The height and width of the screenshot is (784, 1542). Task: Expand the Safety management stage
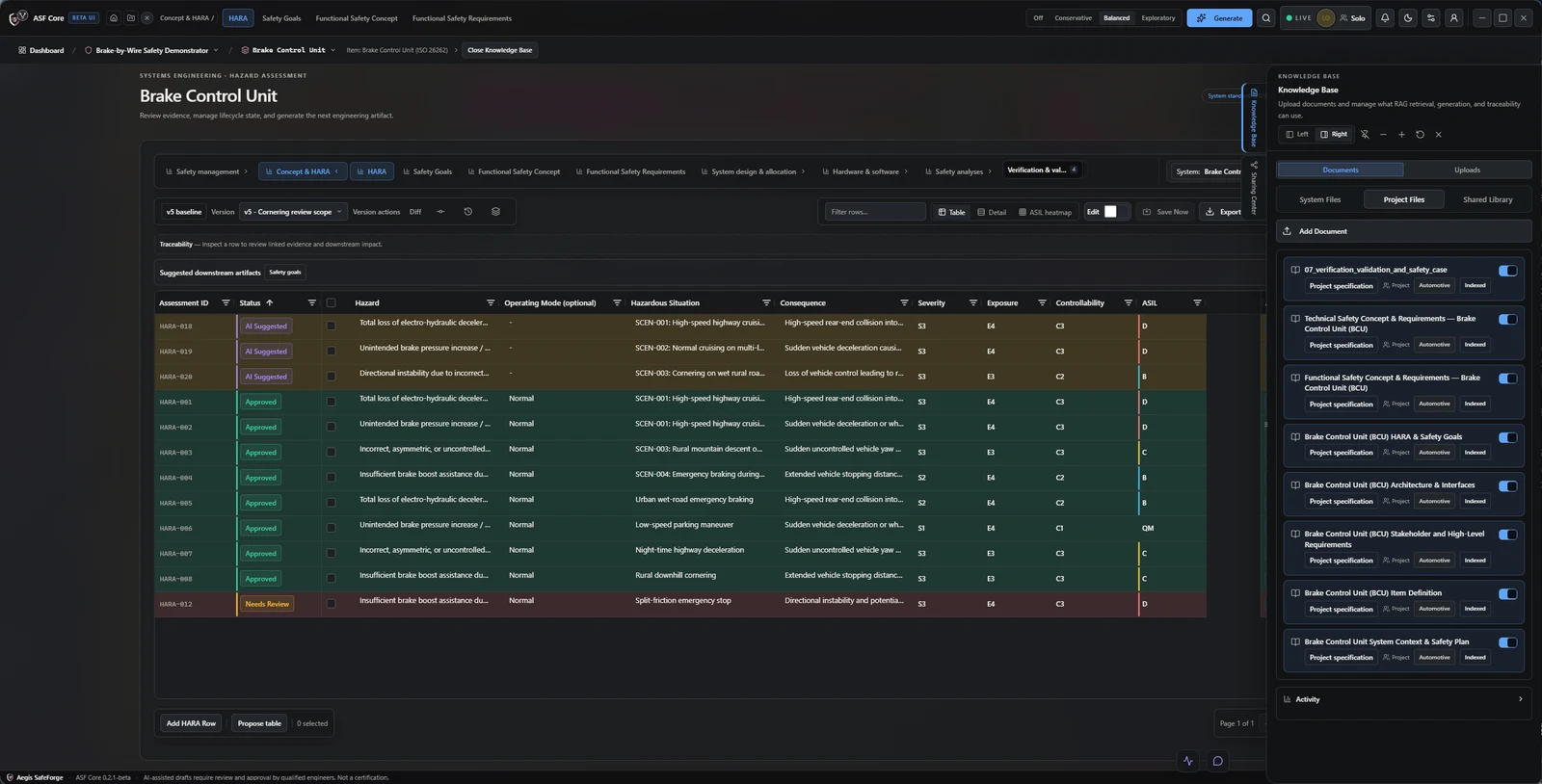(206, 171)
